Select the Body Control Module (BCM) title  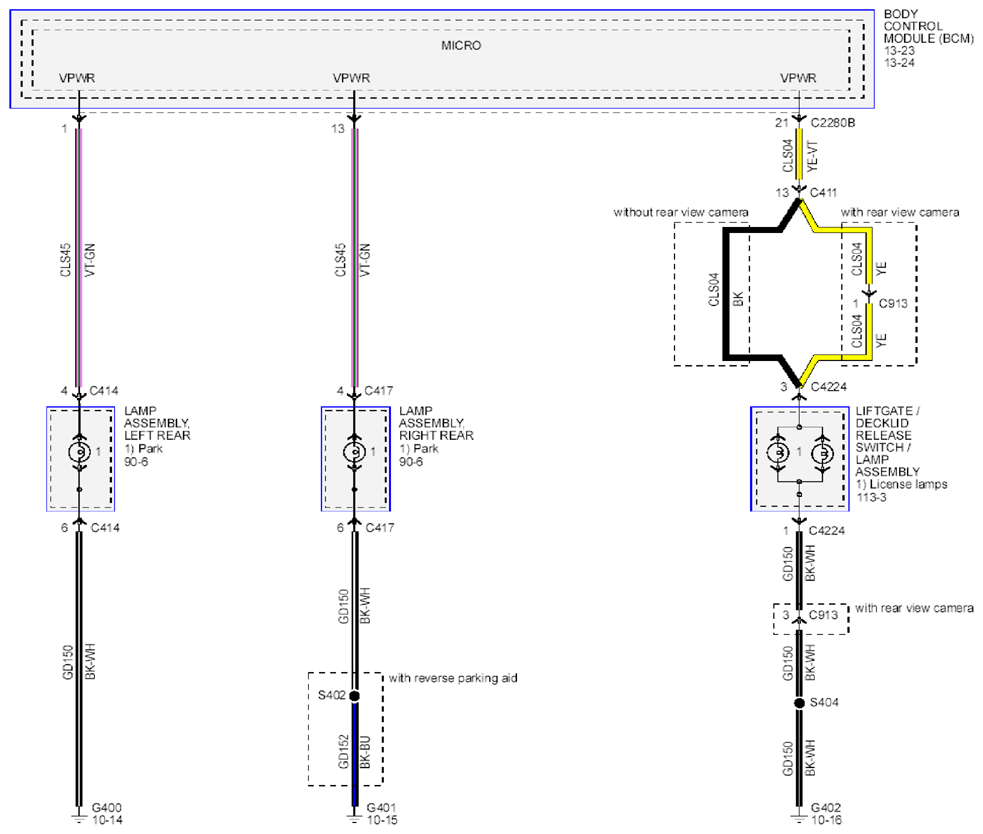pyautogui.click(x=928, y=26)
